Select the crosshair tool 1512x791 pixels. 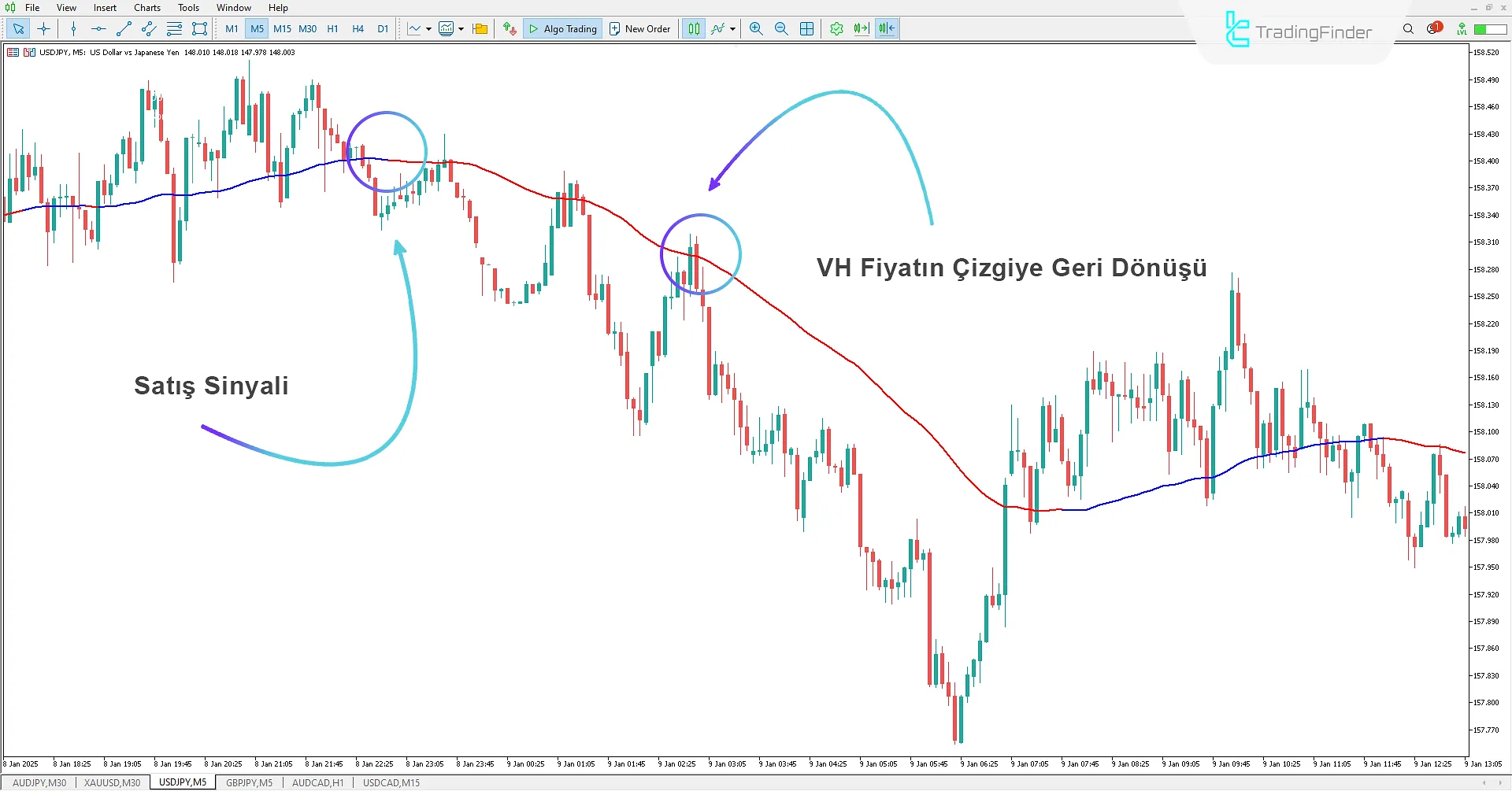[44, 29]
